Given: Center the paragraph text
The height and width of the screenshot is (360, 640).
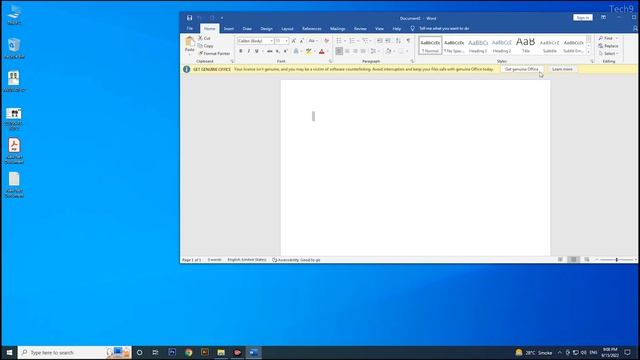Looking at the screenshot, I should pos(347,51).
